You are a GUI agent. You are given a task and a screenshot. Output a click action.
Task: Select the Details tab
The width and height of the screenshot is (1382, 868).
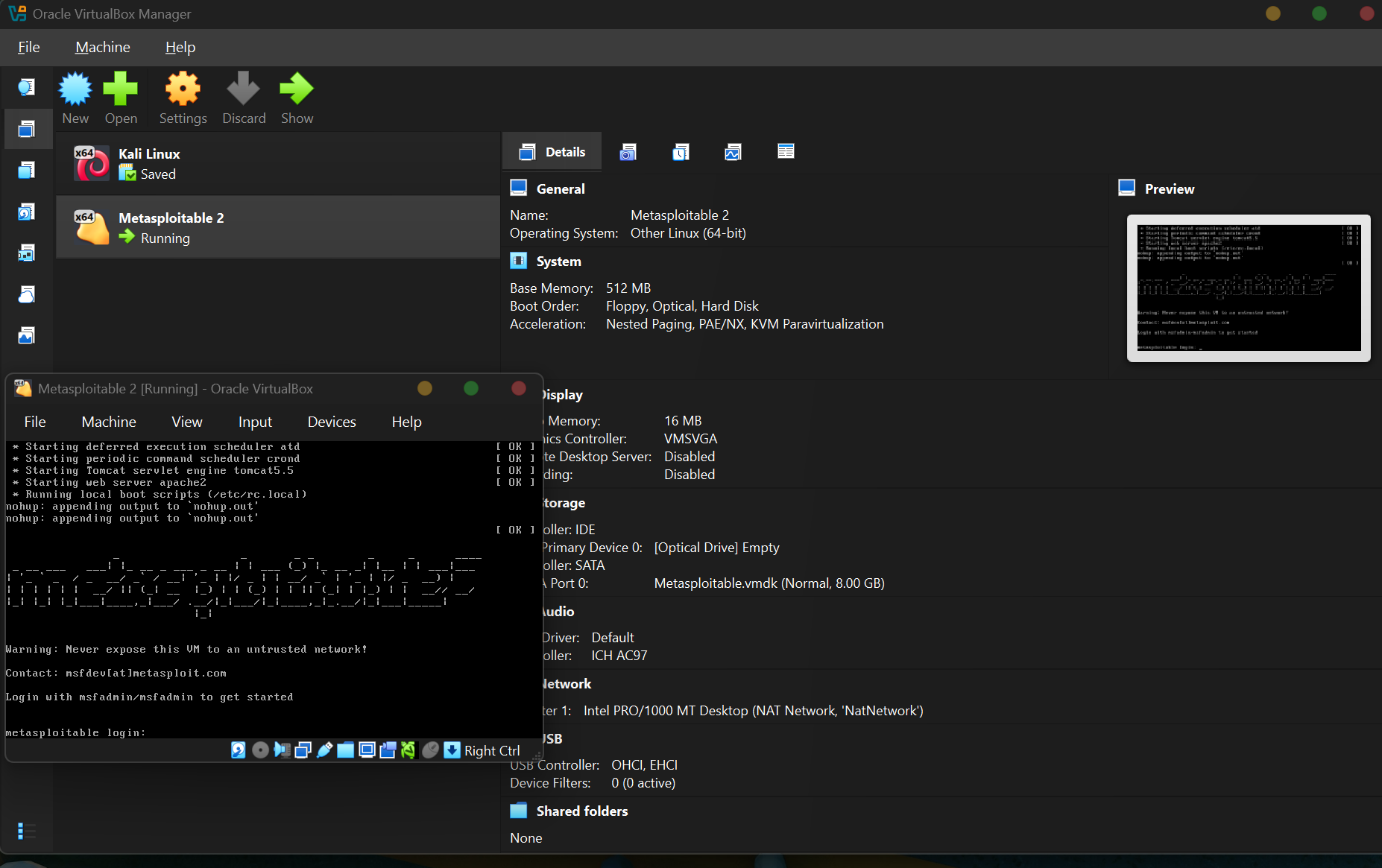552,152
